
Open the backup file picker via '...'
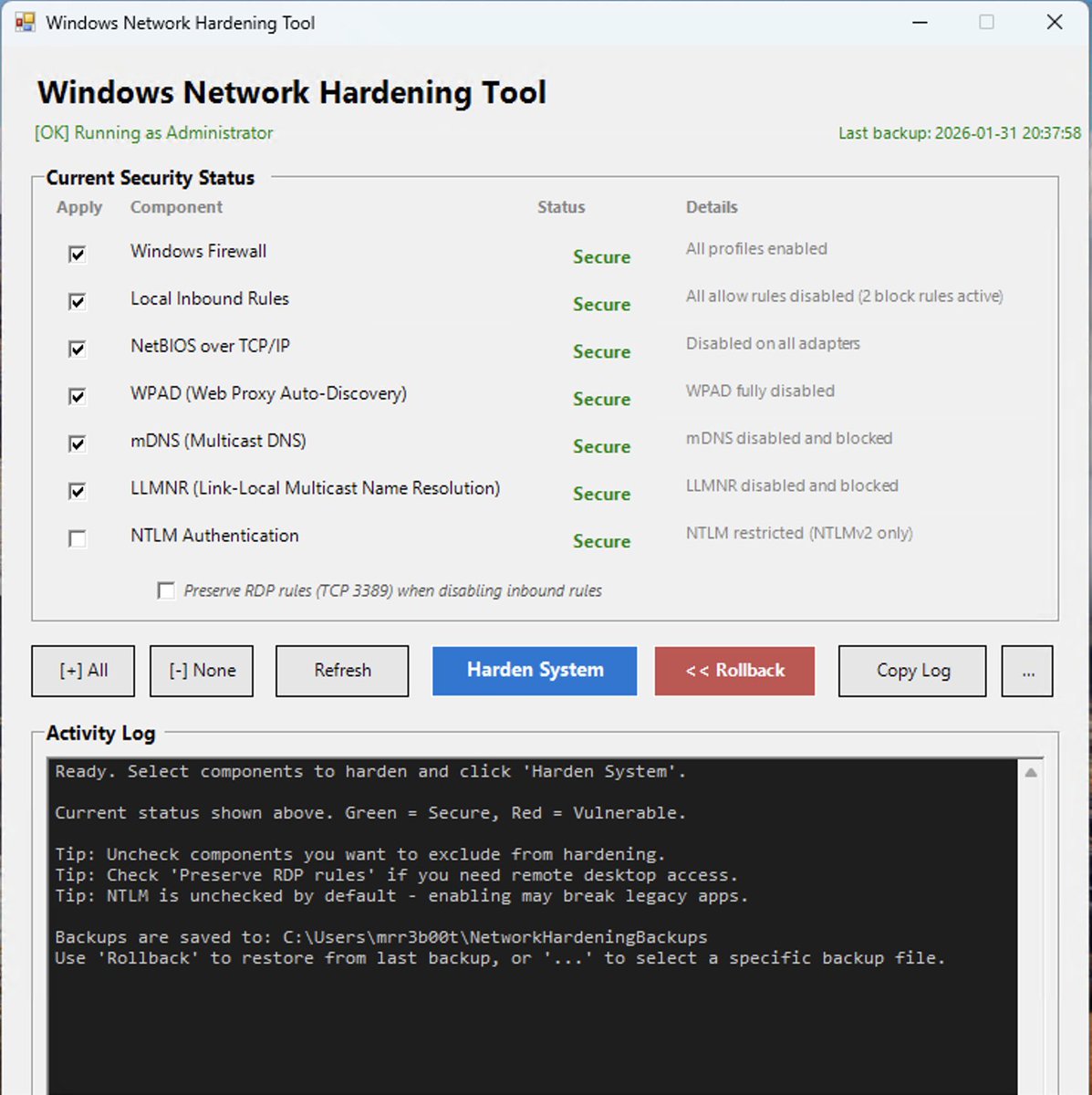[x=1027, y=671]
